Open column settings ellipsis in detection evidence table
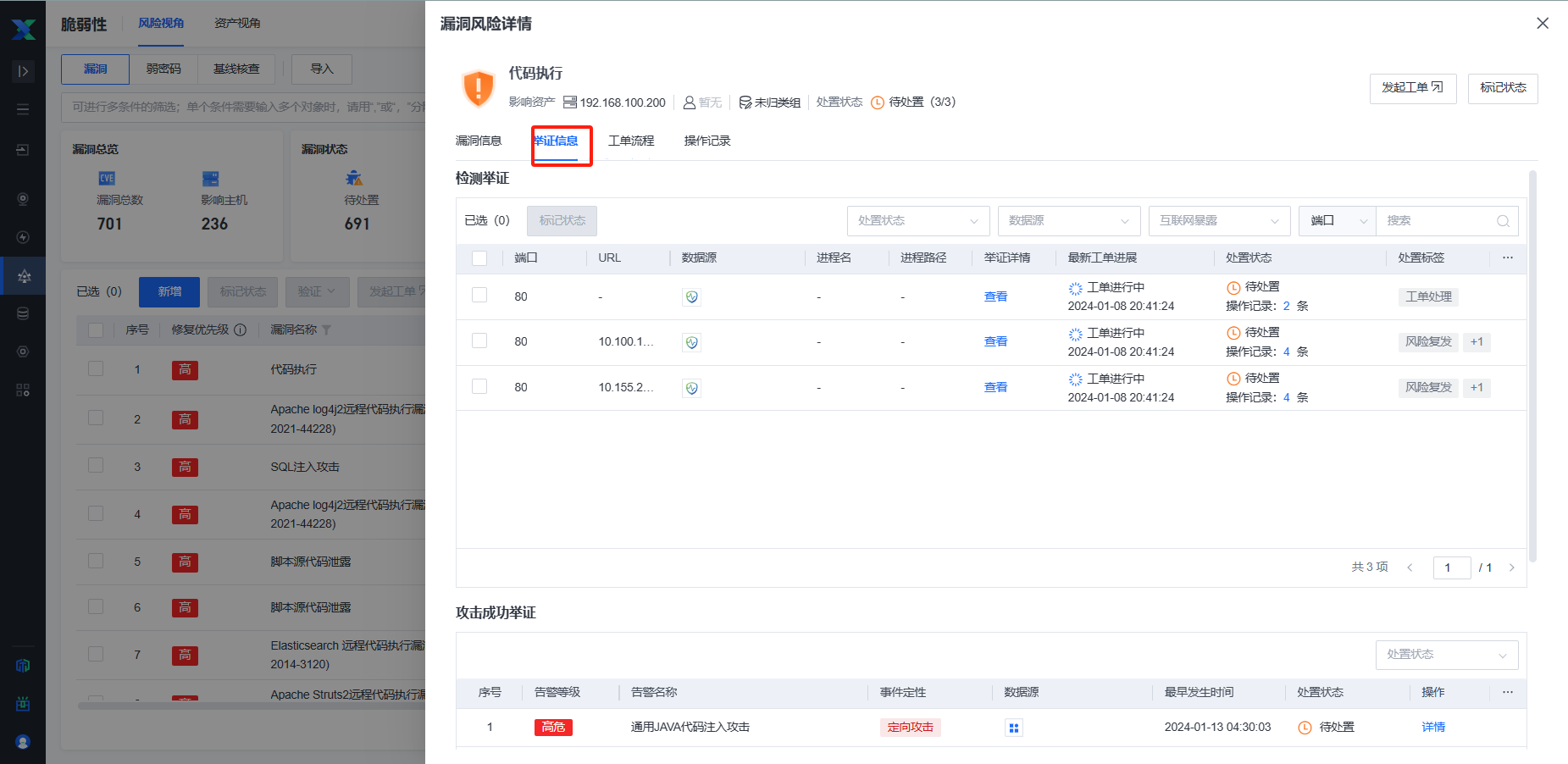This screenshot has width=1568, height=764. click(1507, 257)
